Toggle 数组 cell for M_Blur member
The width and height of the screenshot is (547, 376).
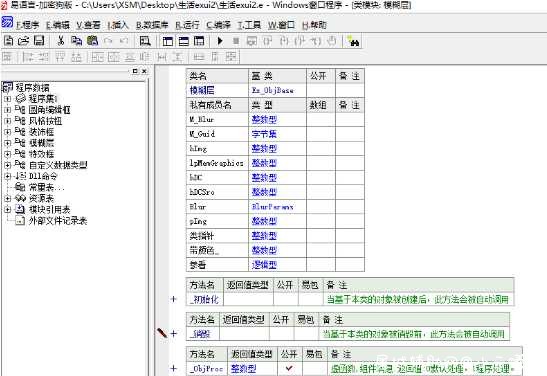coord(321,120)
